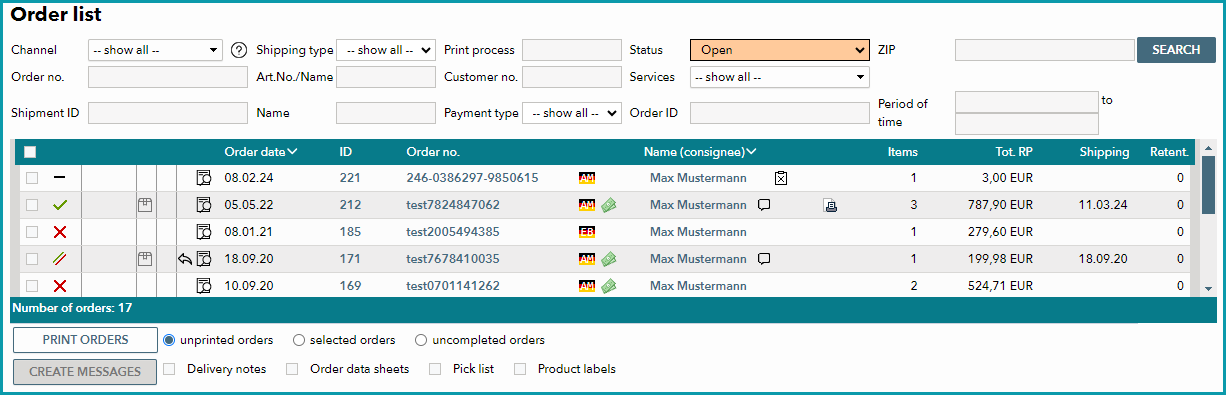
Task: Click the AM channel flag for test0701141262
Action: tap(587, 286)
